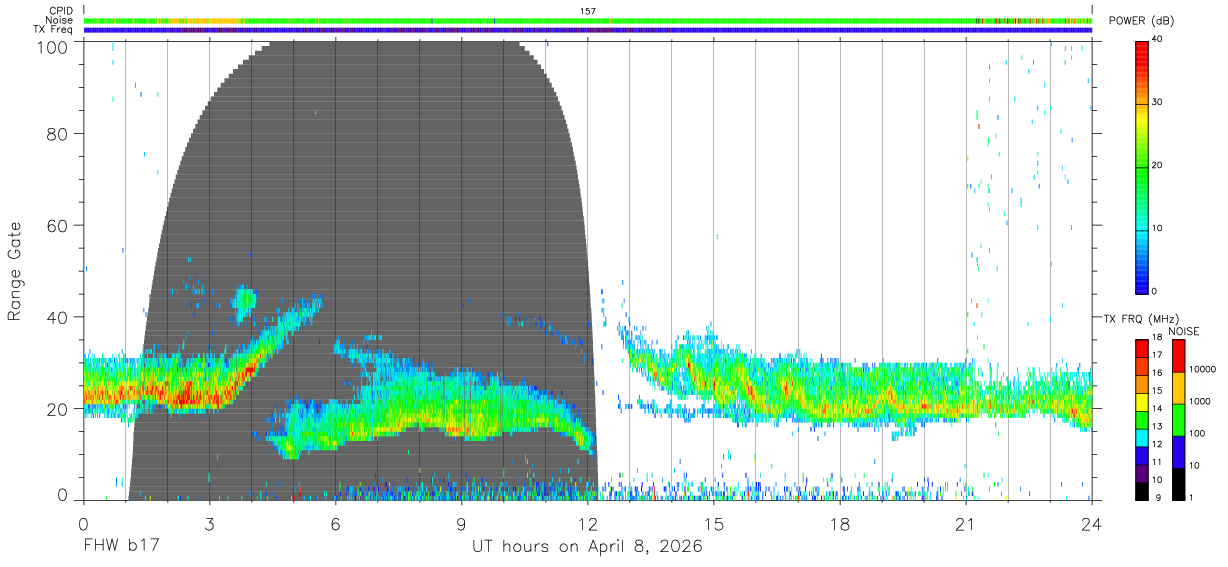1228x567 pixels.
Task: Click the 14 MHz TX frequency legend label
Action: [x=1157, y=408]
